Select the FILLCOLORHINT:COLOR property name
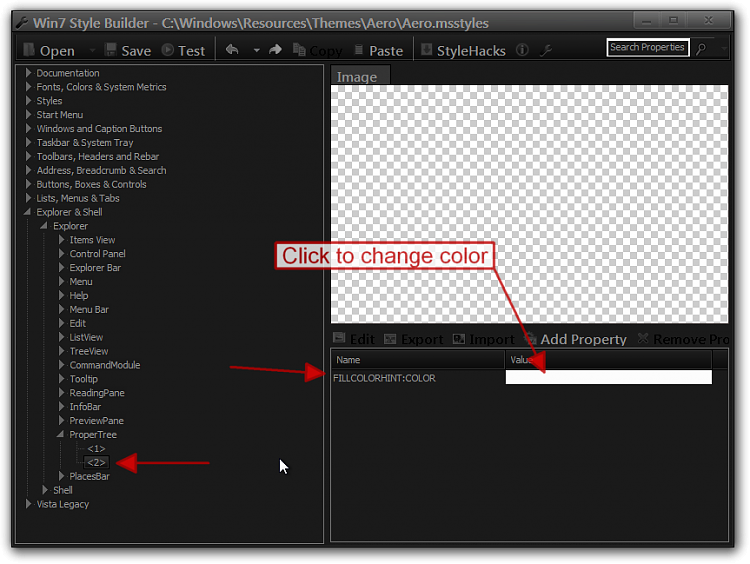The image size is (750, 564). click(385, 378)
